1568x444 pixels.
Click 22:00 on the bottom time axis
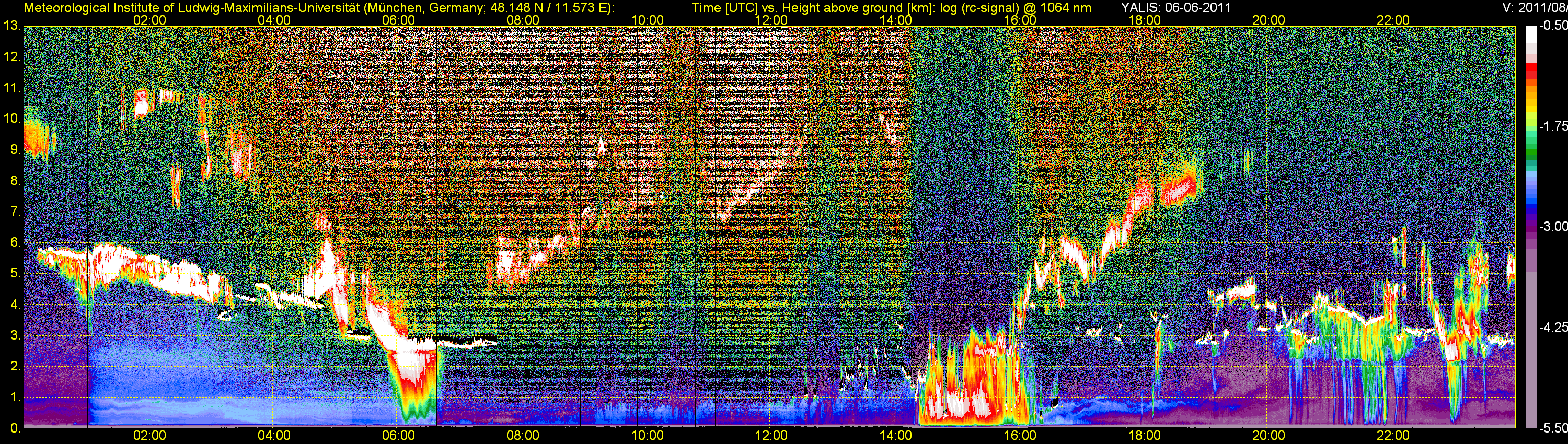1393,436
